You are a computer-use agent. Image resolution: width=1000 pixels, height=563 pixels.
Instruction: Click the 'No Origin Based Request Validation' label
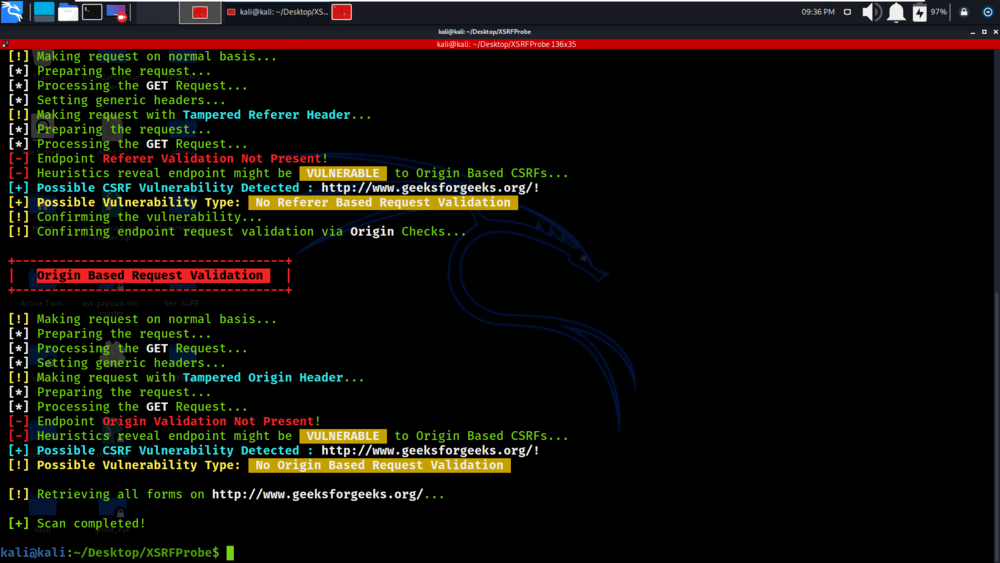pyautogui.click(x=379, y=465)
